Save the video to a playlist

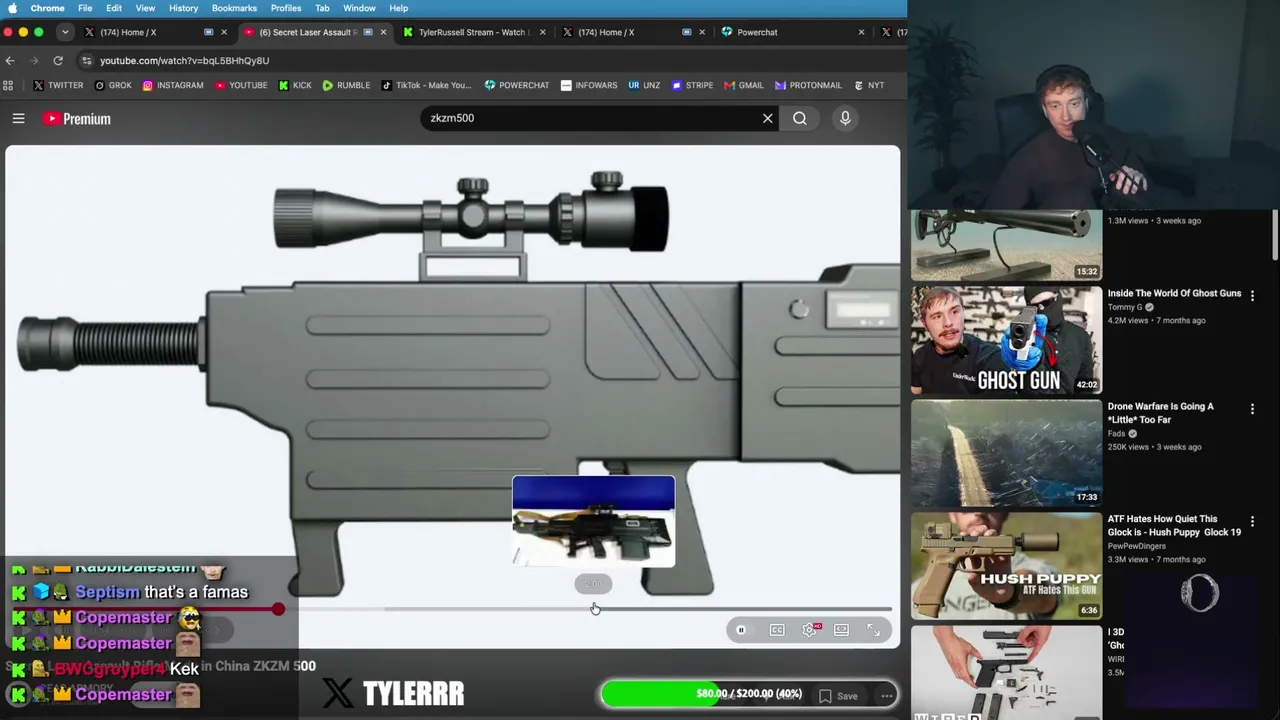click(838, 696)
